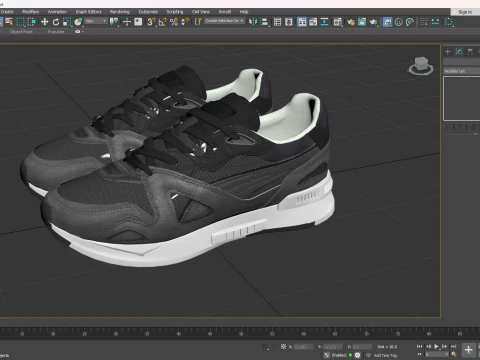Open the Schematic View icon

click(x=324, y=22)
